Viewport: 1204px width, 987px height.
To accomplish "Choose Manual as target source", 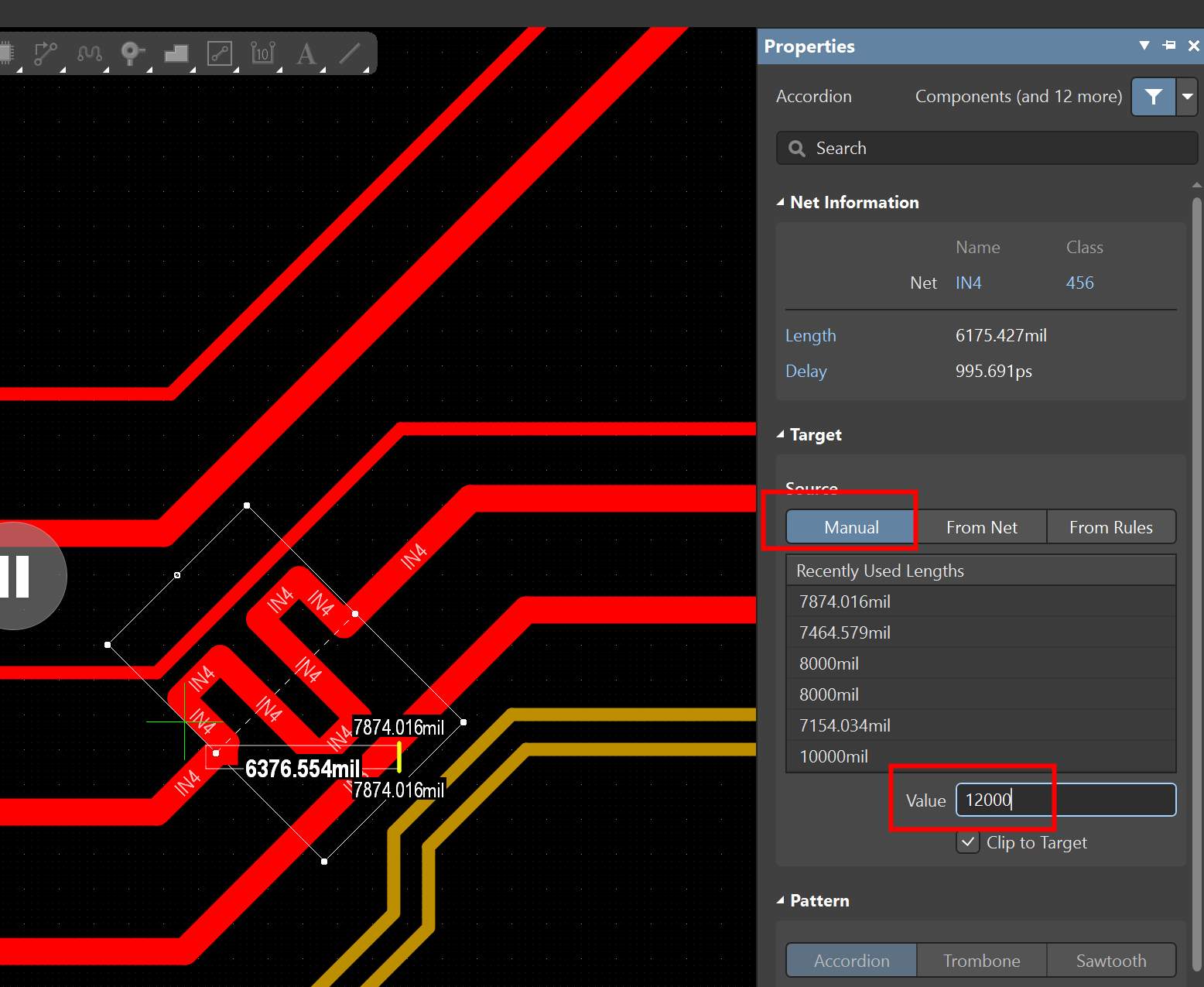I will [x=851, y=527].
